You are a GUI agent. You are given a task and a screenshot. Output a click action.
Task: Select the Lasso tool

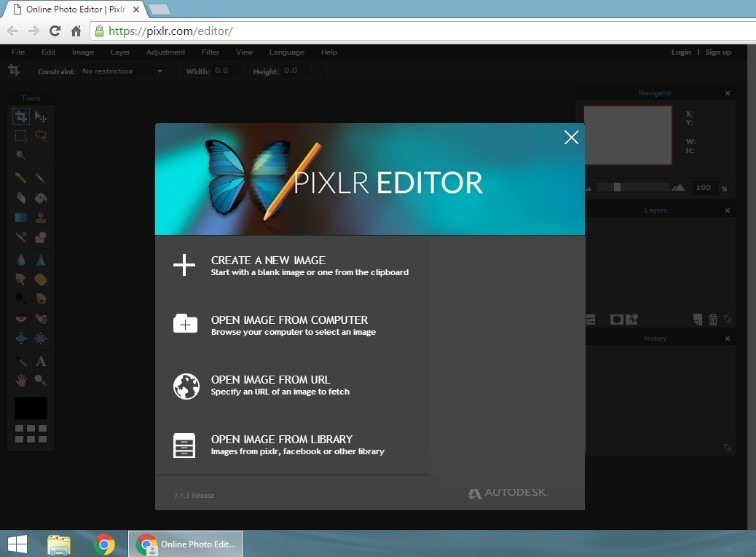(x=40, y=136)
